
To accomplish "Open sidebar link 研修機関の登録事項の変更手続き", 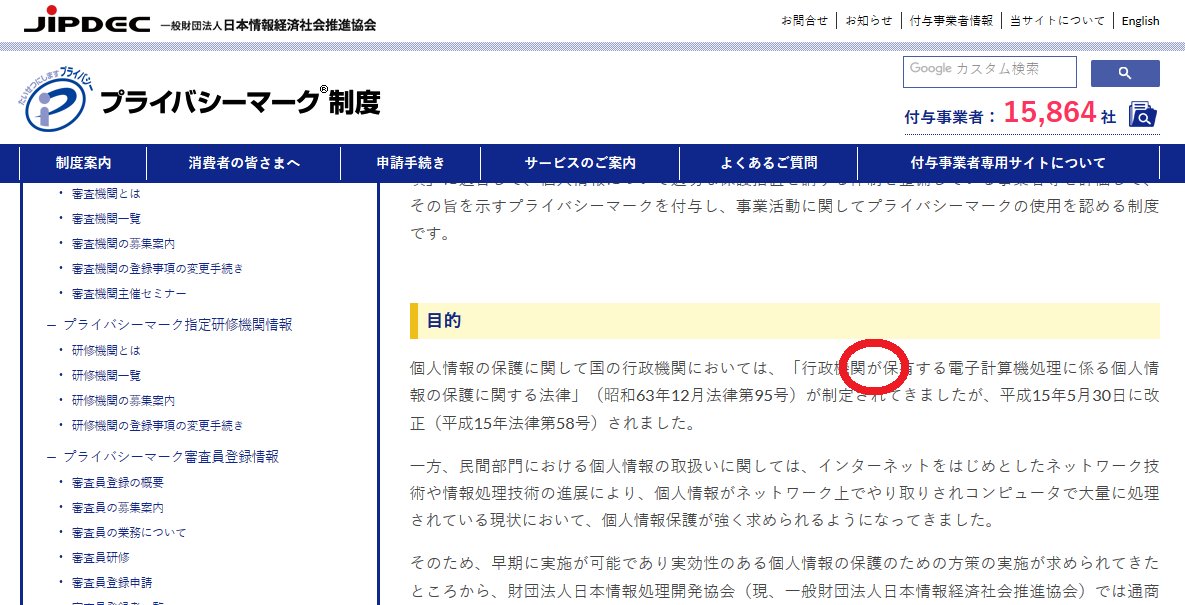I will point(157,425).
